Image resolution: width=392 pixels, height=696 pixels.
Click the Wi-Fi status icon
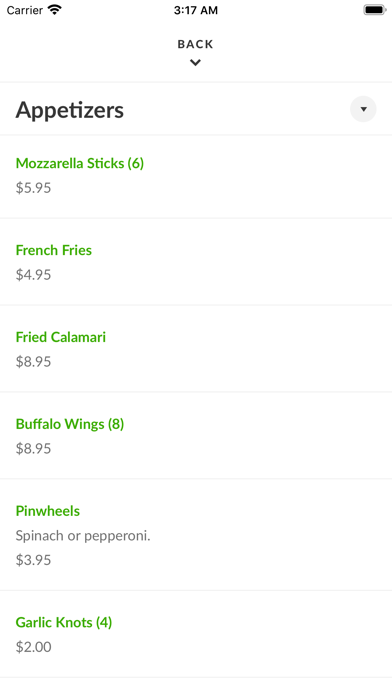(55, 10)
